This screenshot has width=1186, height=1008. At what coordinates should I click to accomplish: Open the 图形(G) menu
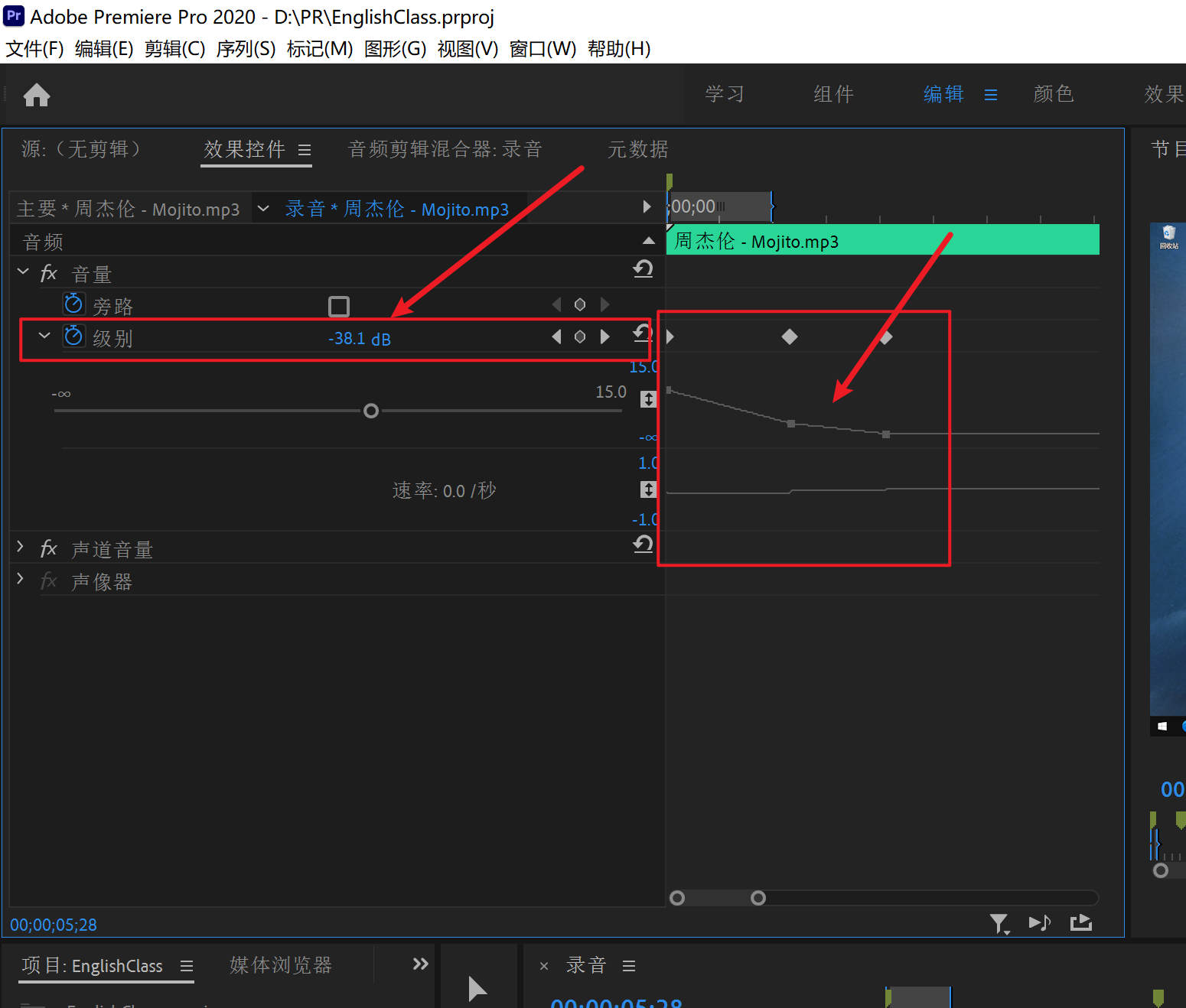tap(395, 49)
